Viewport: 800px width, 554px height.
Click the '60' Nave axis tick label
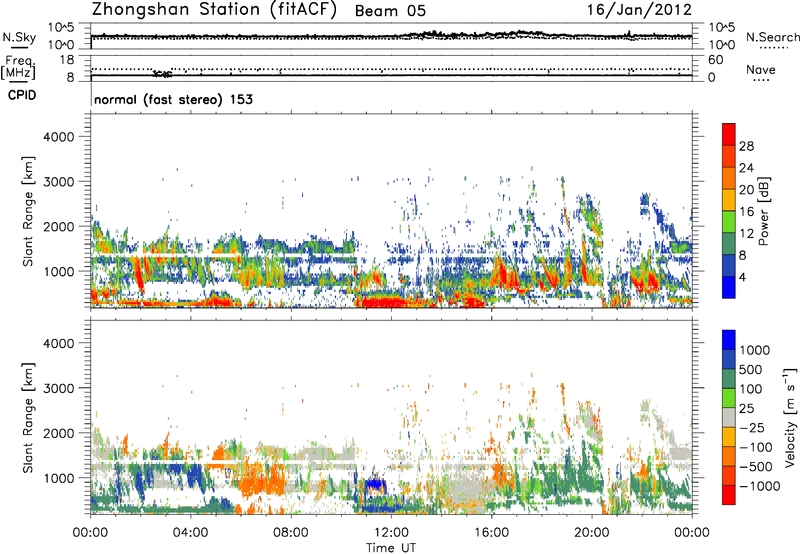(x=715, y=60)
